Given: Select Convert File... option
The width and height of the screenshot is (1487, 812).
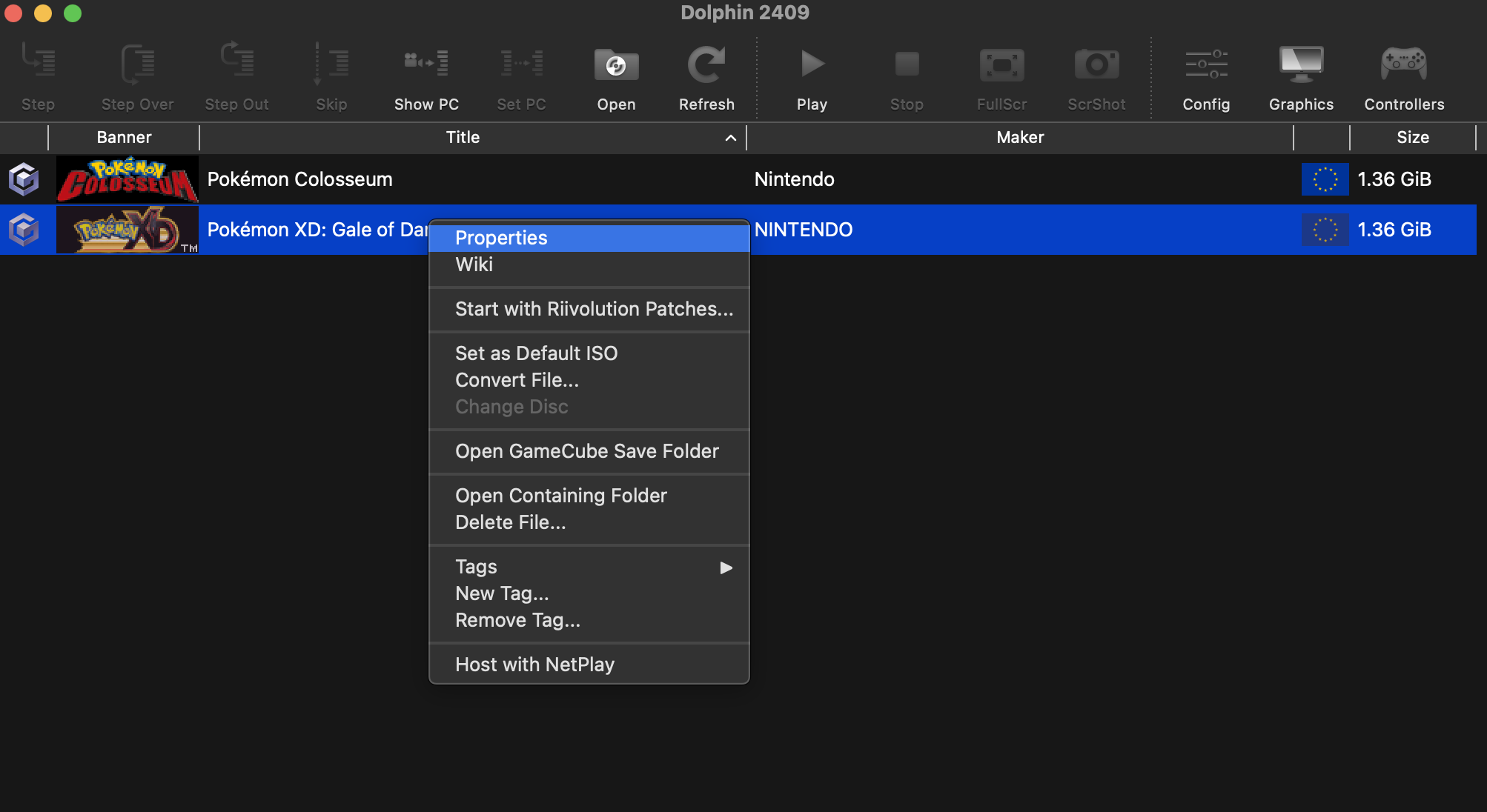Looking at the screenshot, I should coord(589,380).
